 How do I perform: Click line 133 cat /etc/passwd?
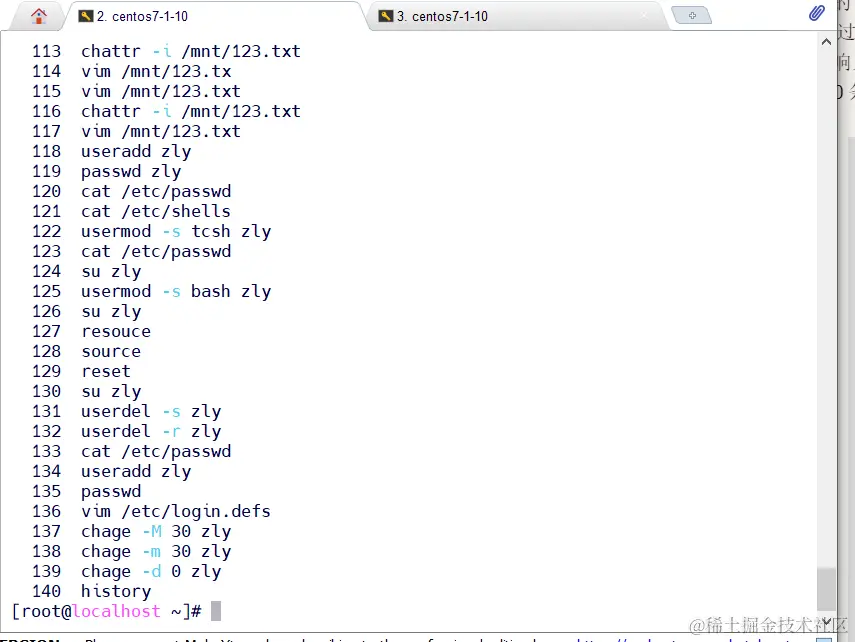pyautogui.click(x=131, y=451)
